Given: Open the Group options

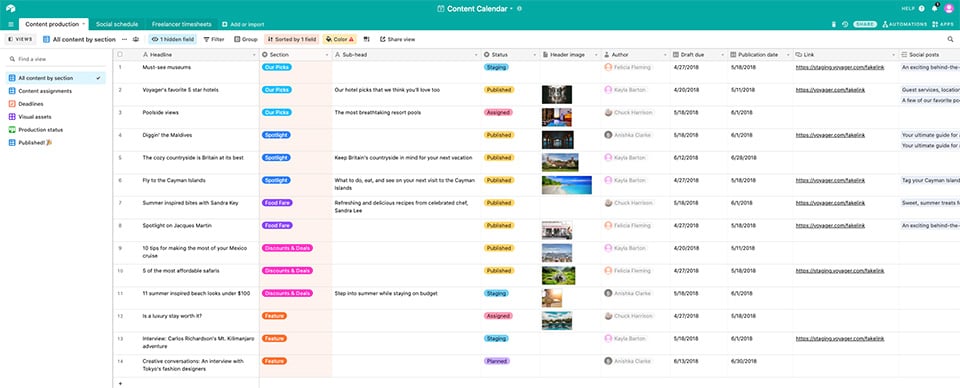Looking at the screenshot, I should [246, 39].
